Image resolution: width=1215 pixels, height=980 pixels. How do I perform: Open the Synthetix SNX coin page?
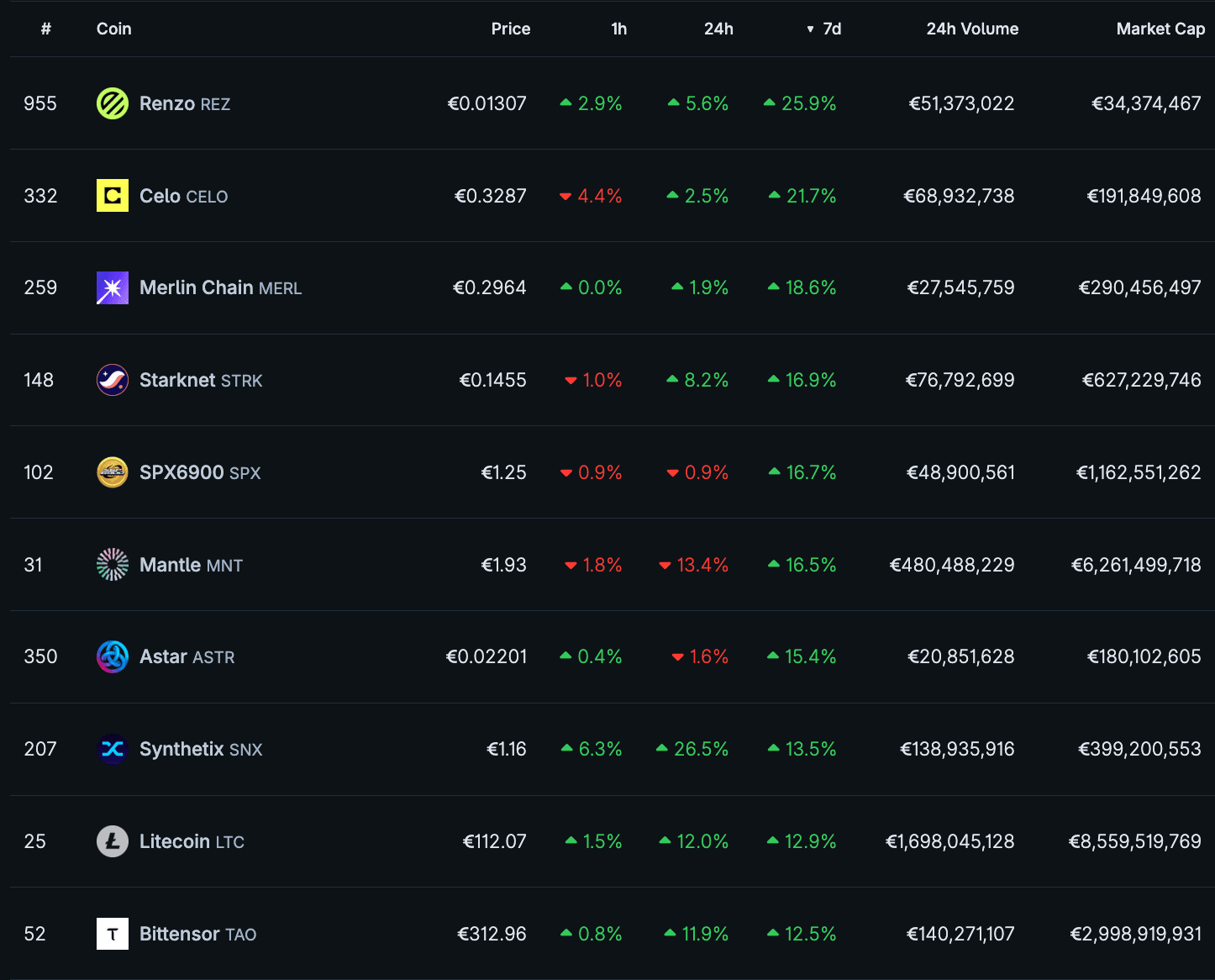click(201, 749)
